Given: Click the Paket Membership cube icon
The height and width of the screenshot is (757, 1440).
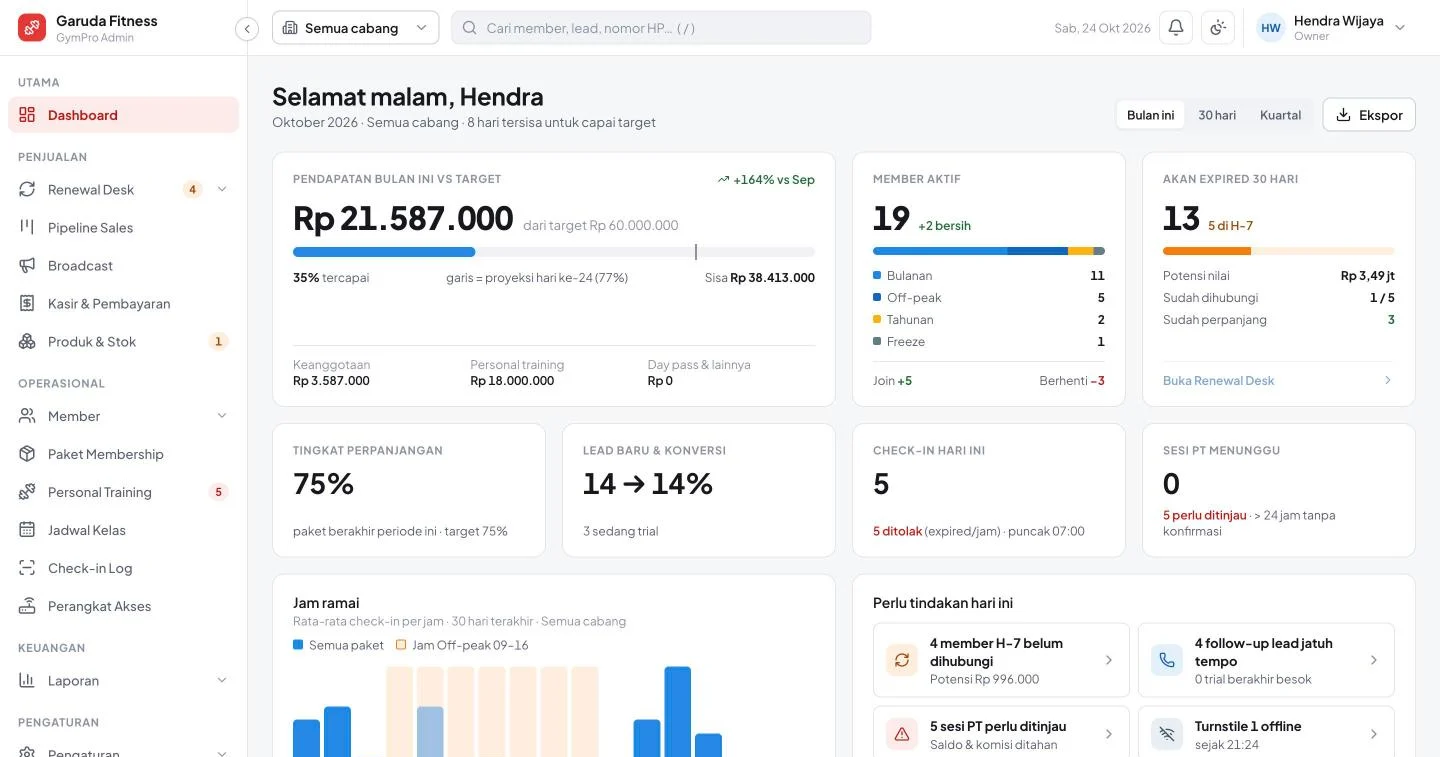Looking at the screenshot, I should (x=27, y=454).
